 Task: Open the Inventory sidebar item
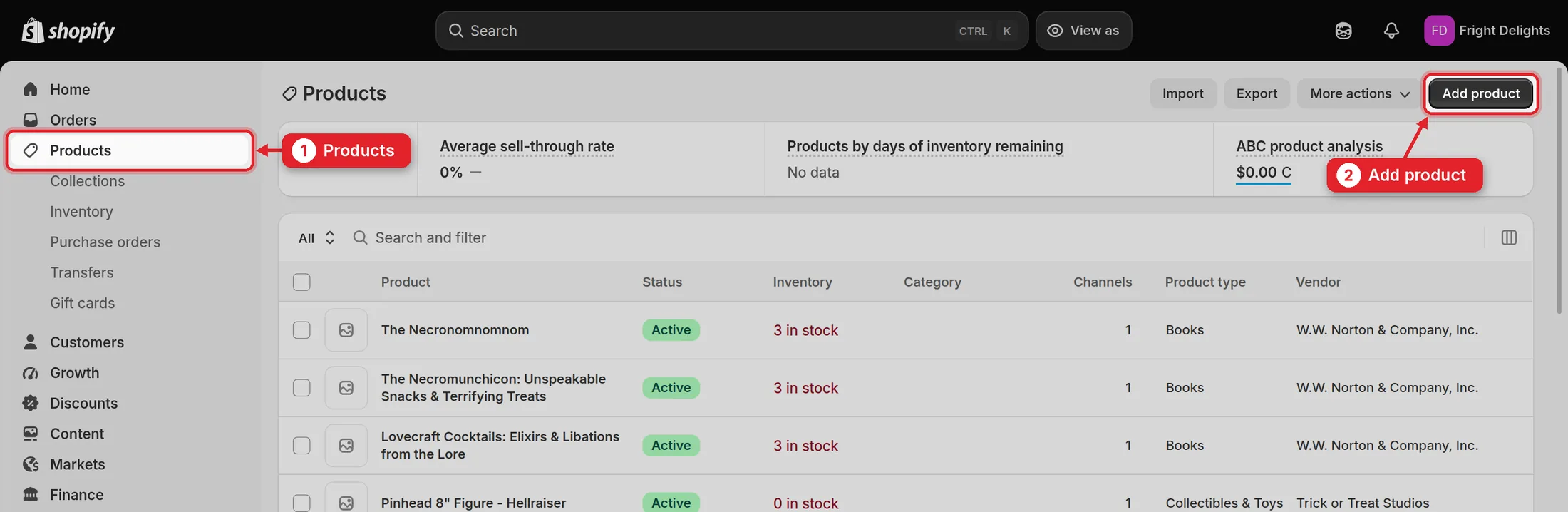click(81, 212)
